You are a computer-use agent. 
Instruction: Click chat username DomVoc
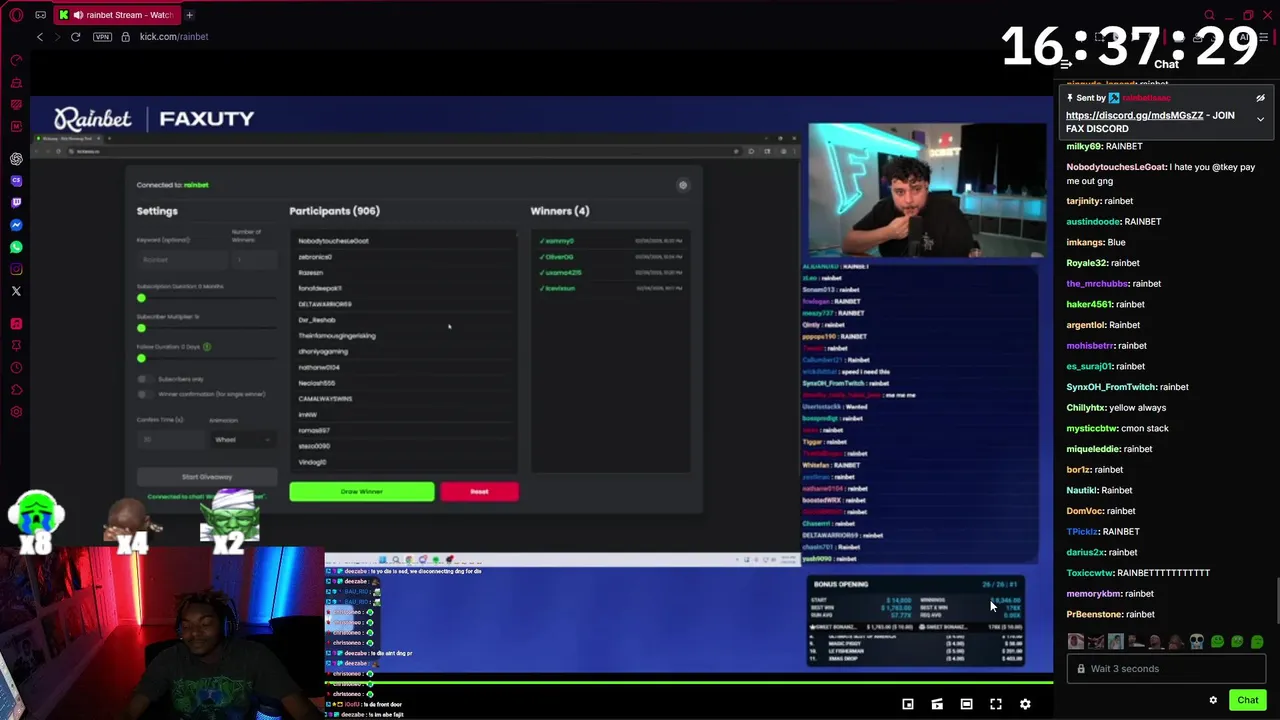pyautogui.click(x=1085, y=511)
